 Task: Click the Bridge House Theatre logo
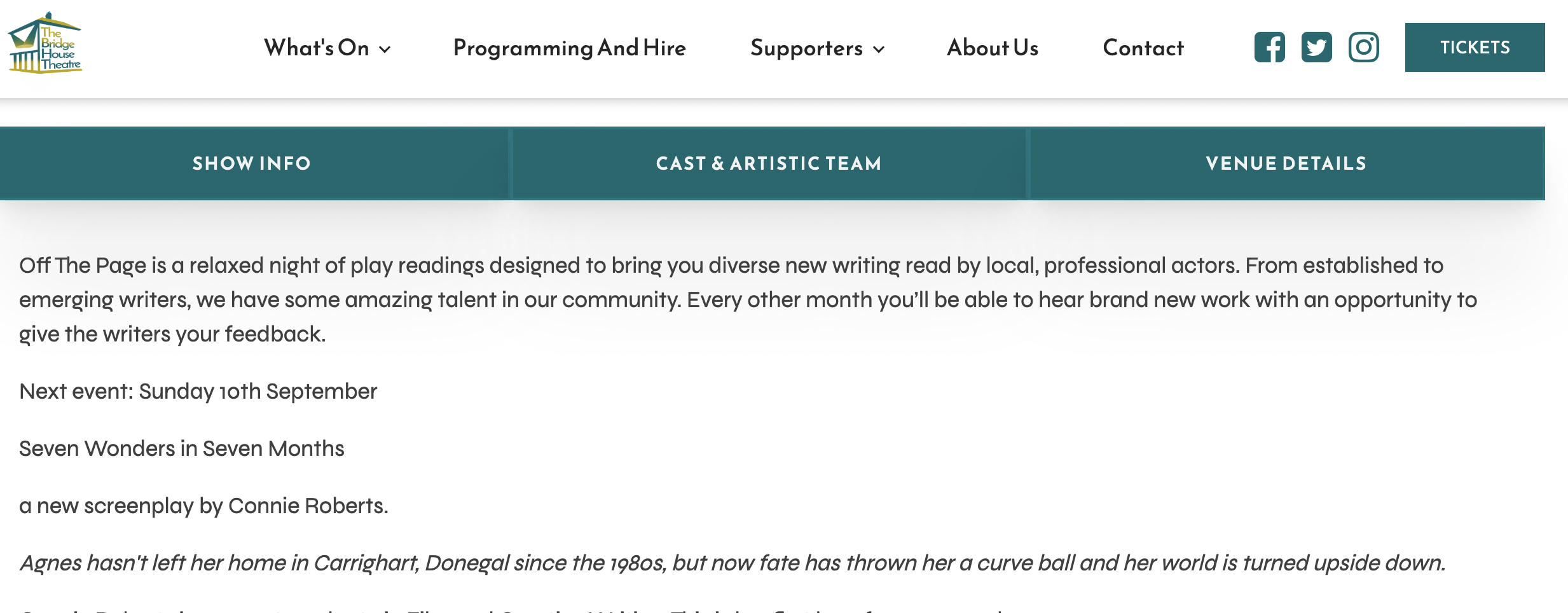pyautogui.click(x=45, y=43)
